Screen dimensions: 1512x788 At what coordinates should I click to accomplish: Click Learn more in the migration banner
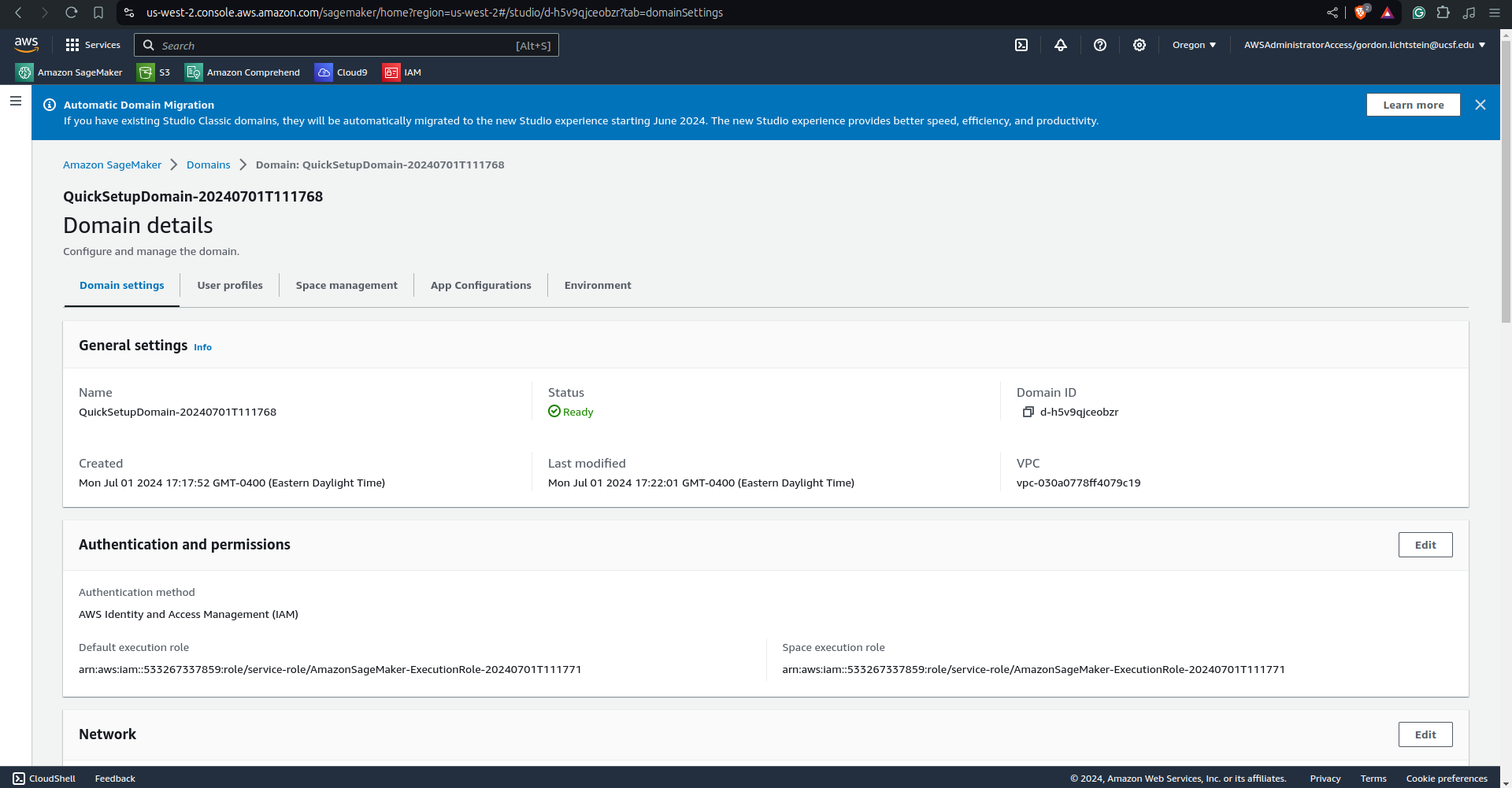pos(1414,105)
